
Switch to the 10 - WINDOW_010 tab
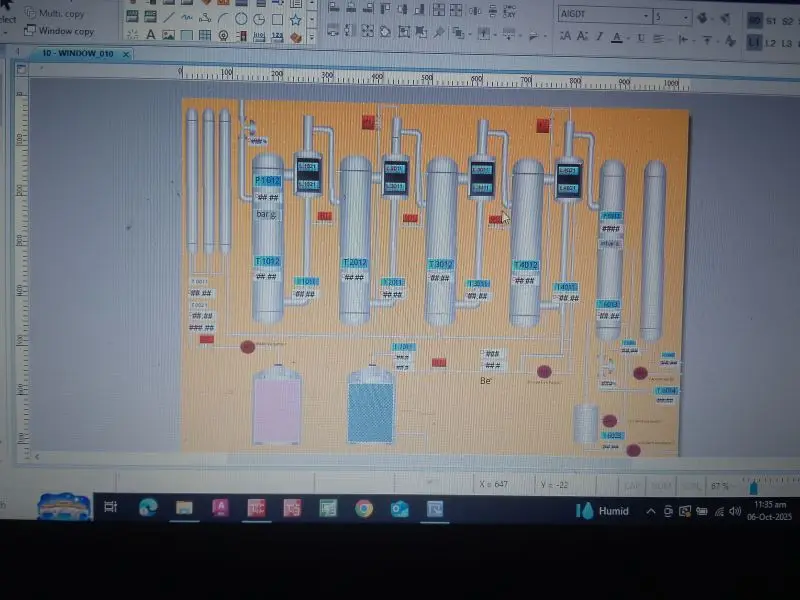coord(78,53)
